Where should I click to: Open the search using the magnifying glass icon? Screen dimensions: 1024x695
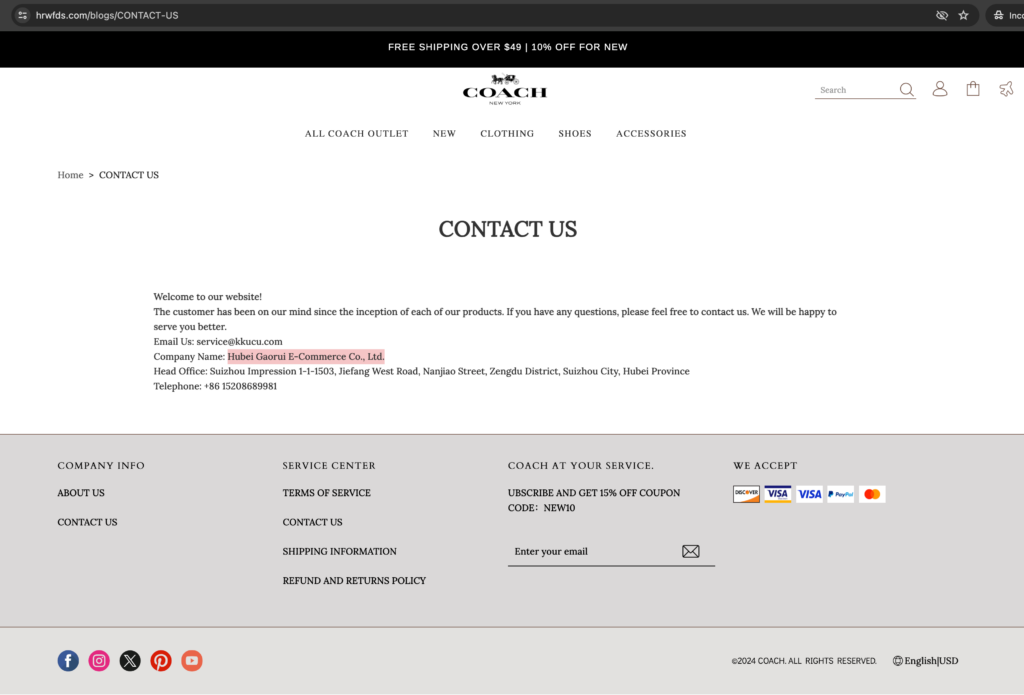906,89
